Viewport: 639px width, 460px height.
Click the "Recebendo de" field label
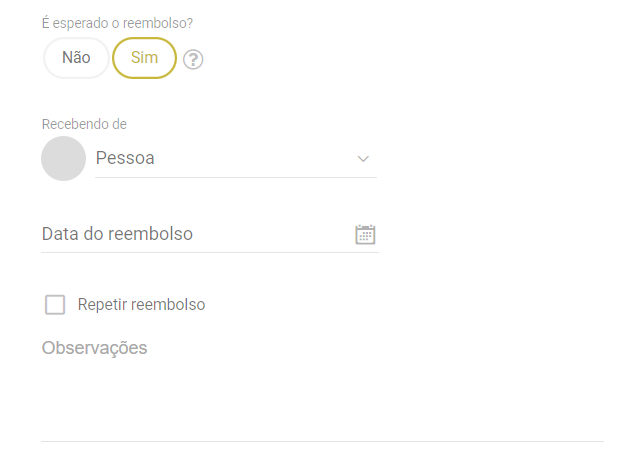pyautogui.click(x=84, y=124)
